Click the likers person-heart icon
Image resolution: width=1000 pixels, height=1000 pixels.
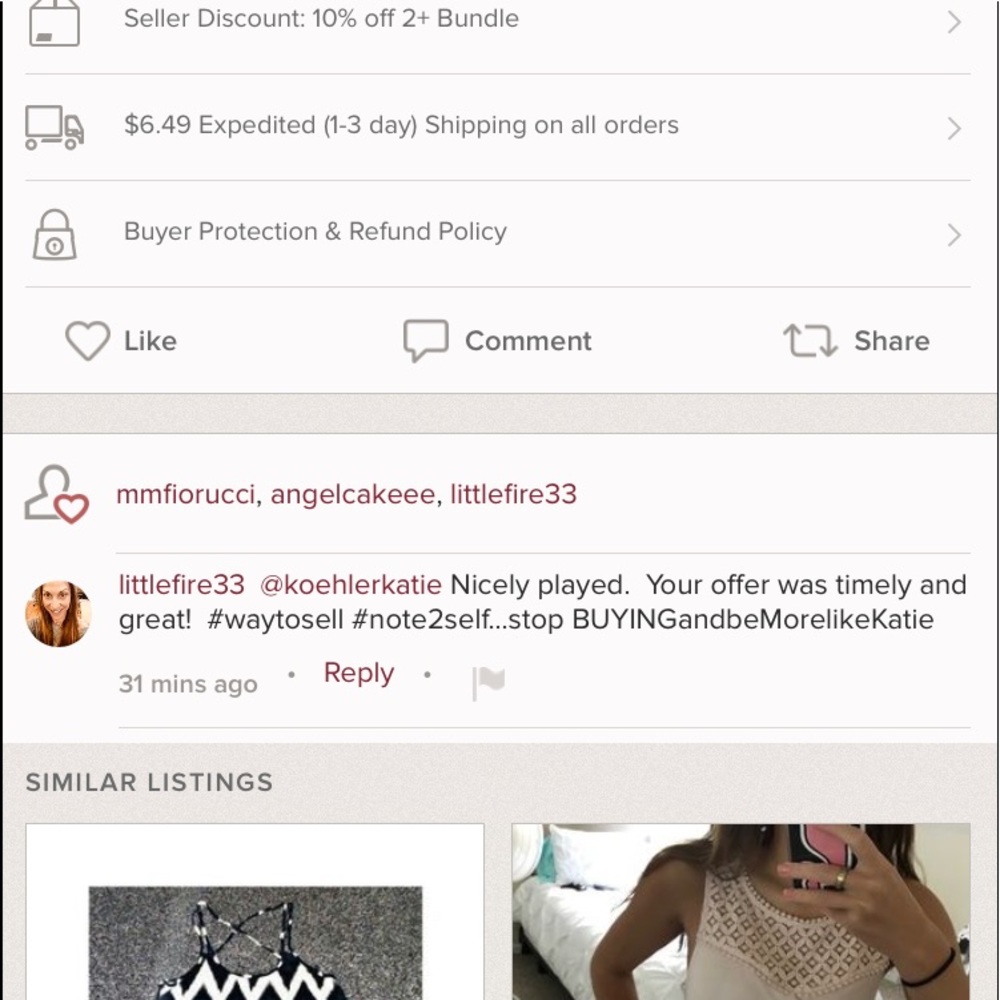(56, 494)
